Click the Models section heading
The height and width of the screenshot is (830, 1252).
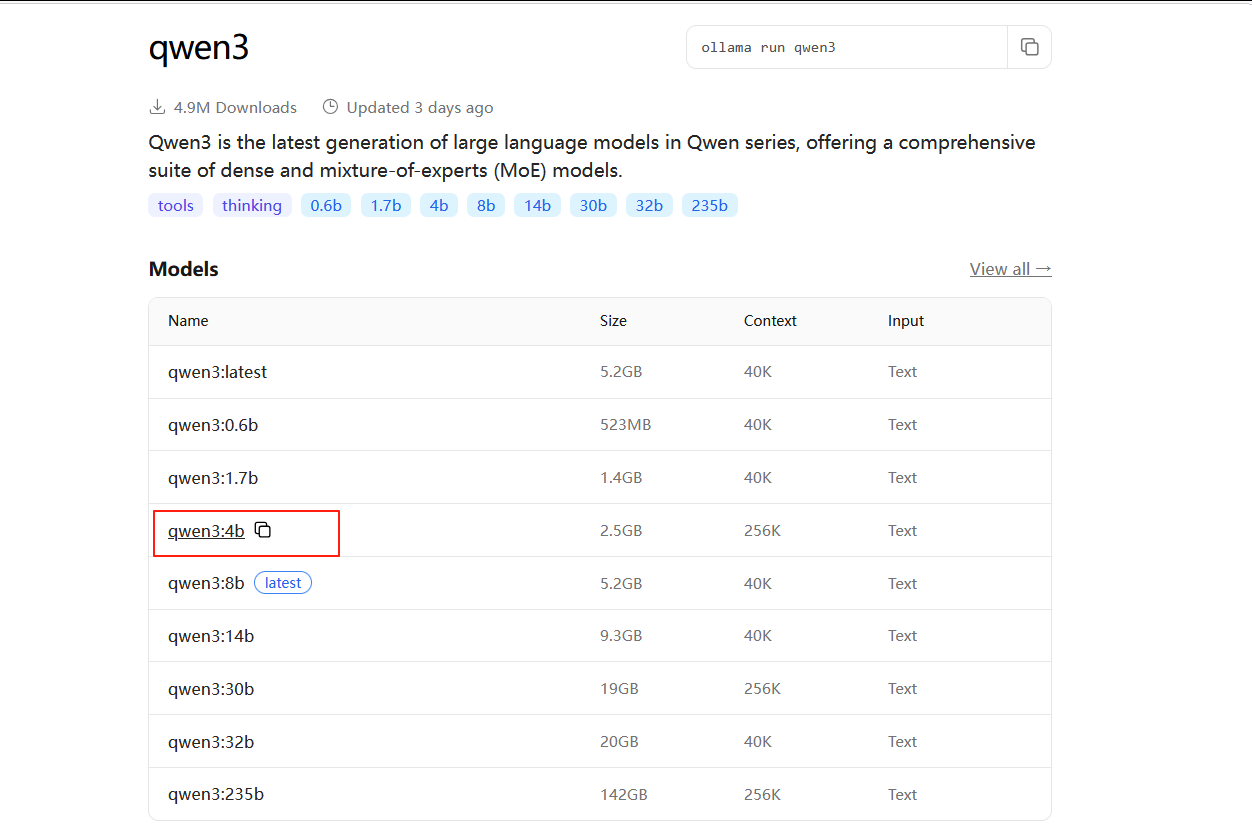click(183, 269)
